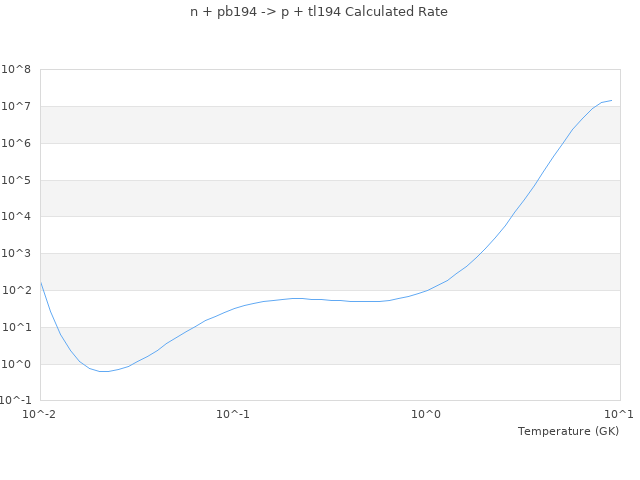Click the 10^-1 y-axis tick label
This screenshot has height=480, width=640.
click(16, 401)
